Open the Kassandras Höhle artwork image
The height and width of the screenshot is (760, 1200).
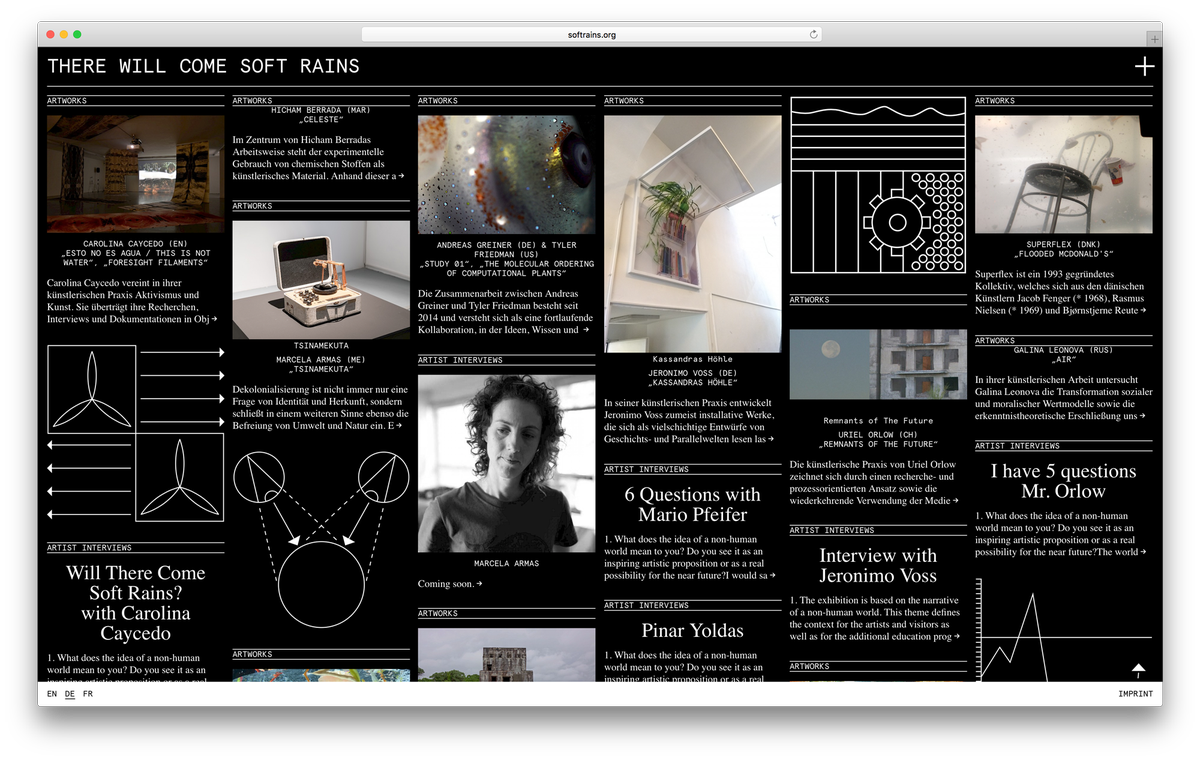point(693,233)
